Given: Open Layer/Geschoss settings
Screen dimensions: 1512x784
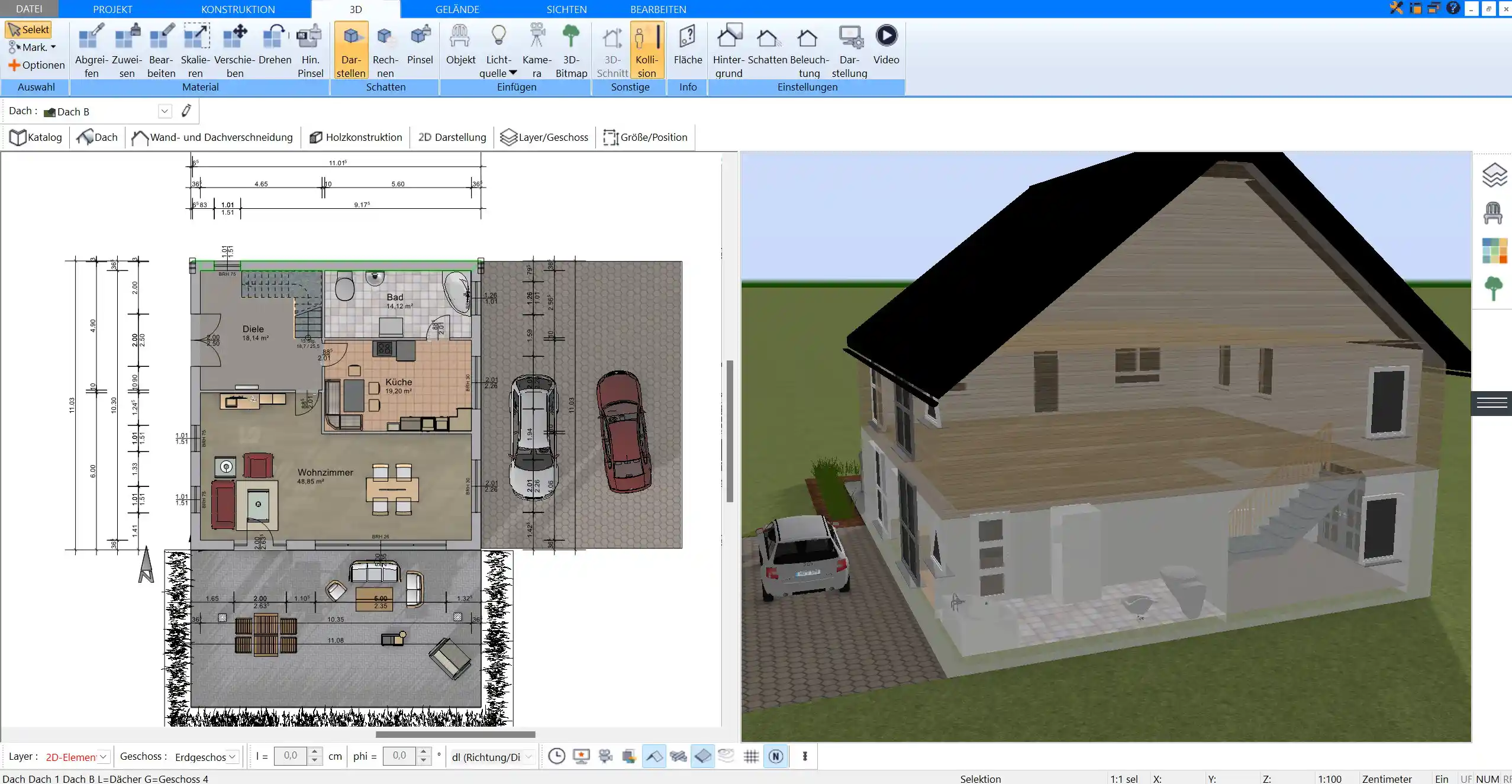Looking at the screenshot, I should pyautogui.click(x=544, y=137).
